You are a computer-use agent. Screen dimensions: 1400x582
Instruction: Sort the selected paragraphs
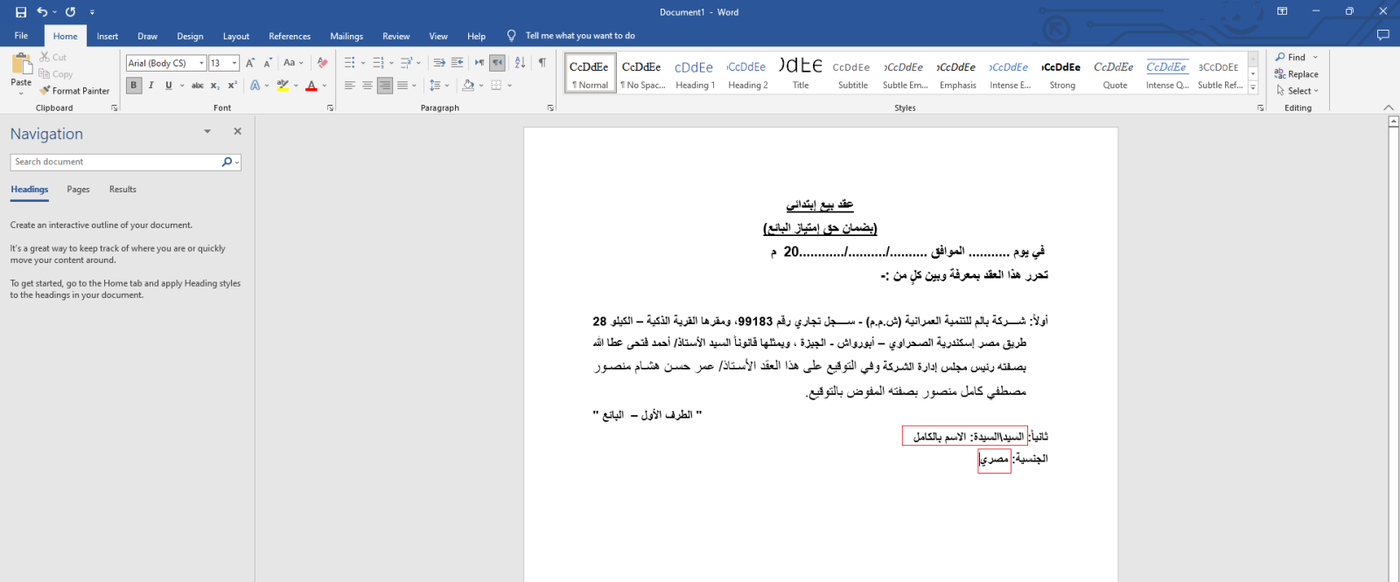[x=521, y=63]
